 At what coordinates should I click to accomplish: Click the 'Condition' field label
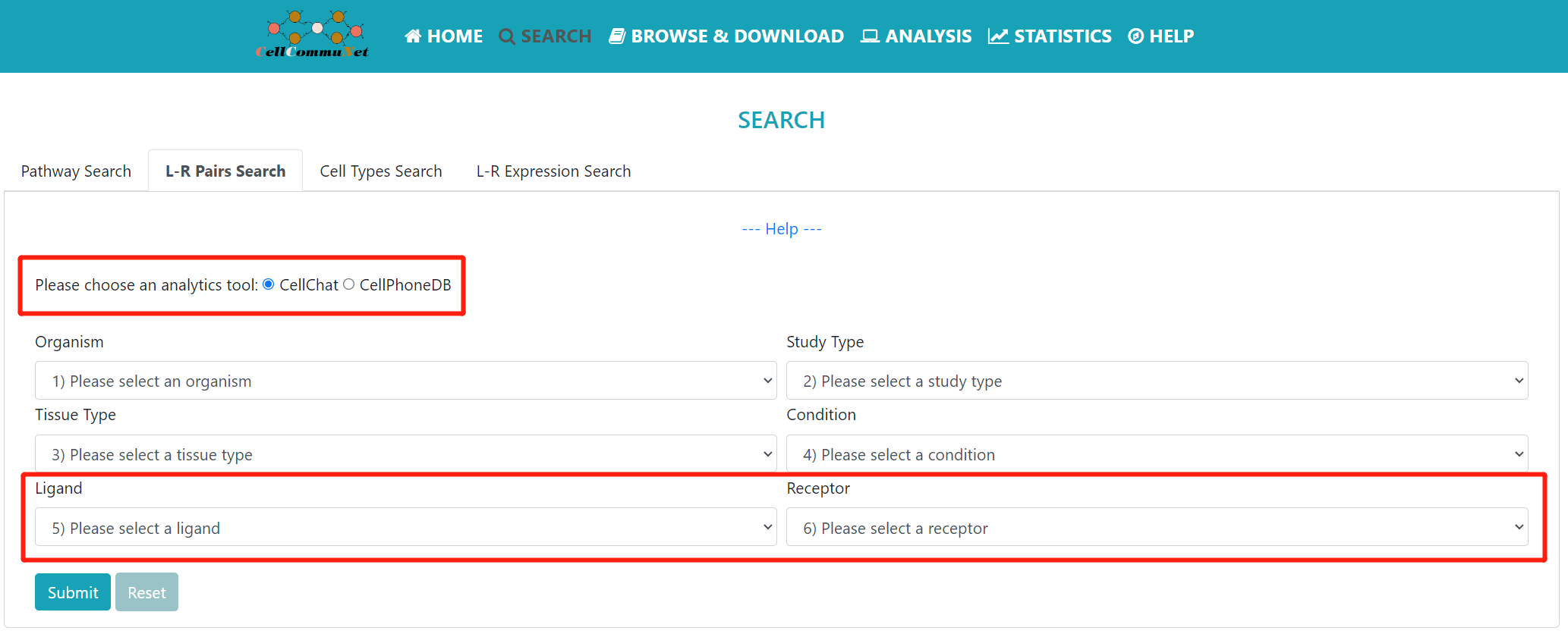(x=821, y=415)
